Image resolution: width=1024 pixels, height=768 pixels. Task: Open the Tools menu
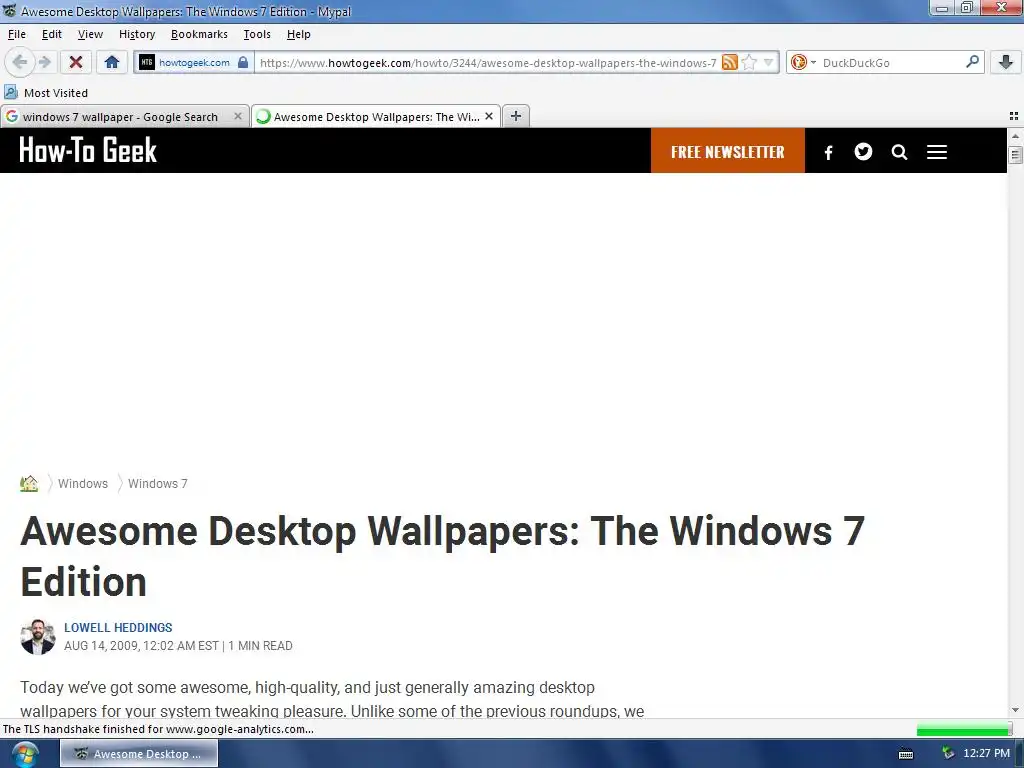[x=257, y=34]
